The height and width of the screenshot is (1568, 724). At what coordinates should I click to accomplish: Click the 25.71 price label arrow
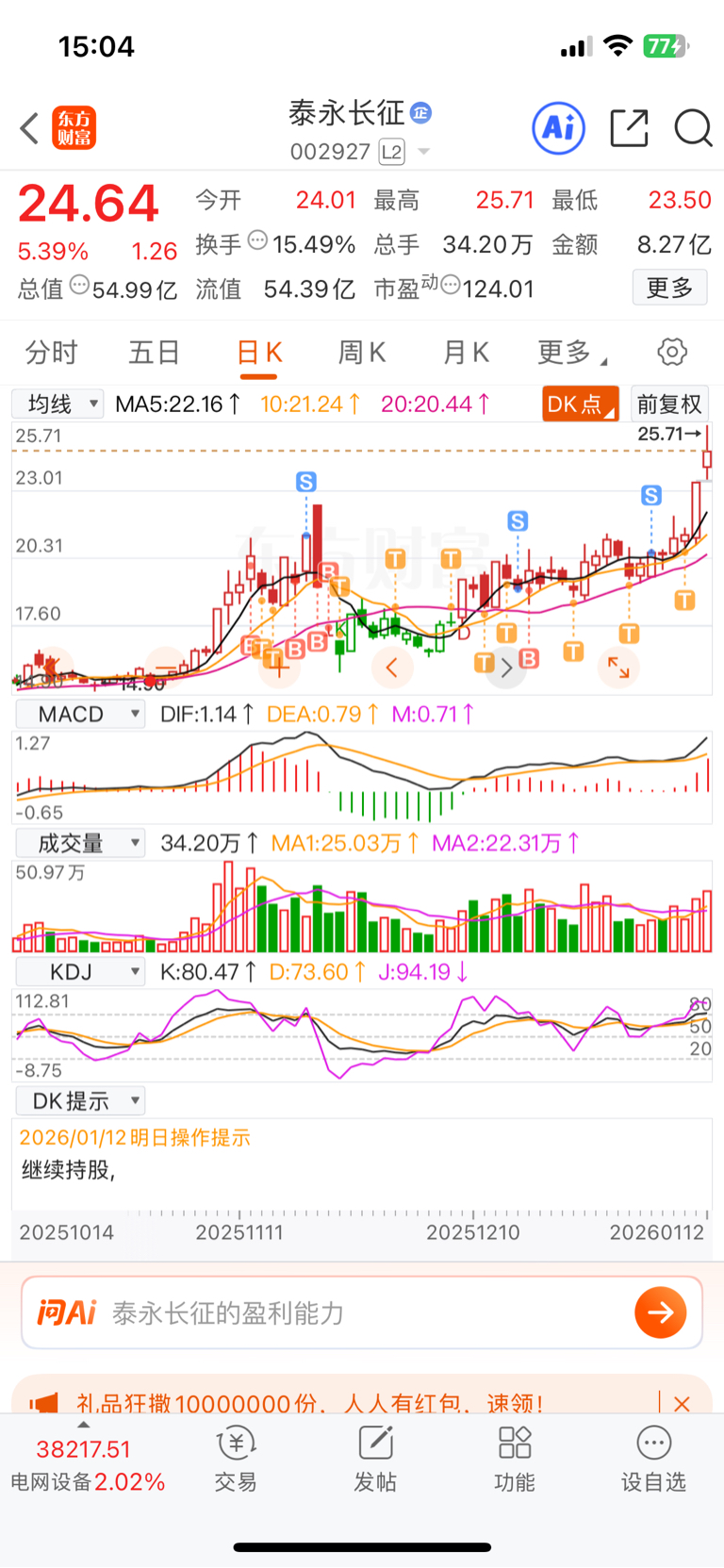coord(670,434)
